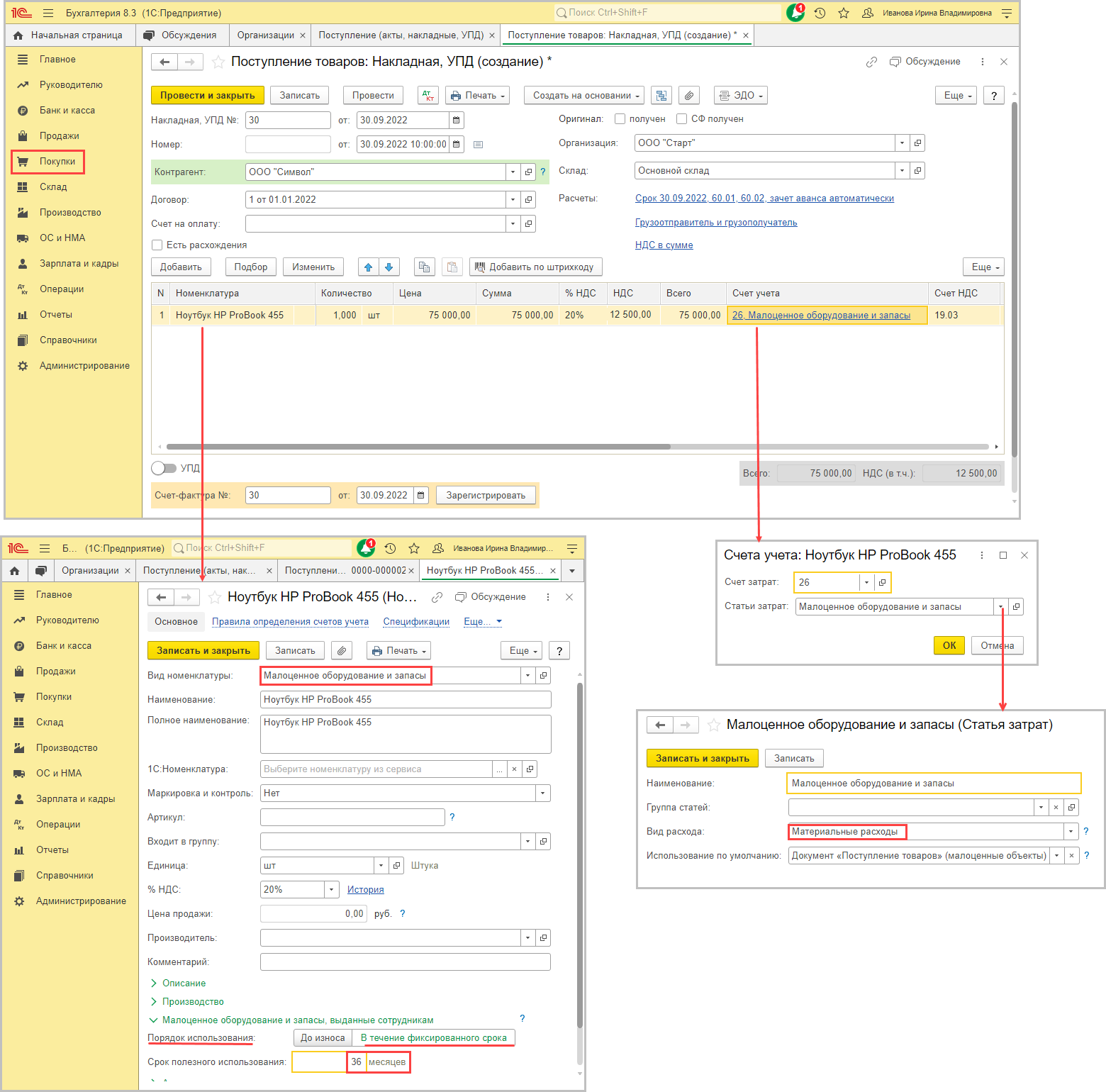The width and height of the screenshot is (1106, 1092).
Task: Open Грузоотправитель и грузополучатель link
Action: coord(716,223)
